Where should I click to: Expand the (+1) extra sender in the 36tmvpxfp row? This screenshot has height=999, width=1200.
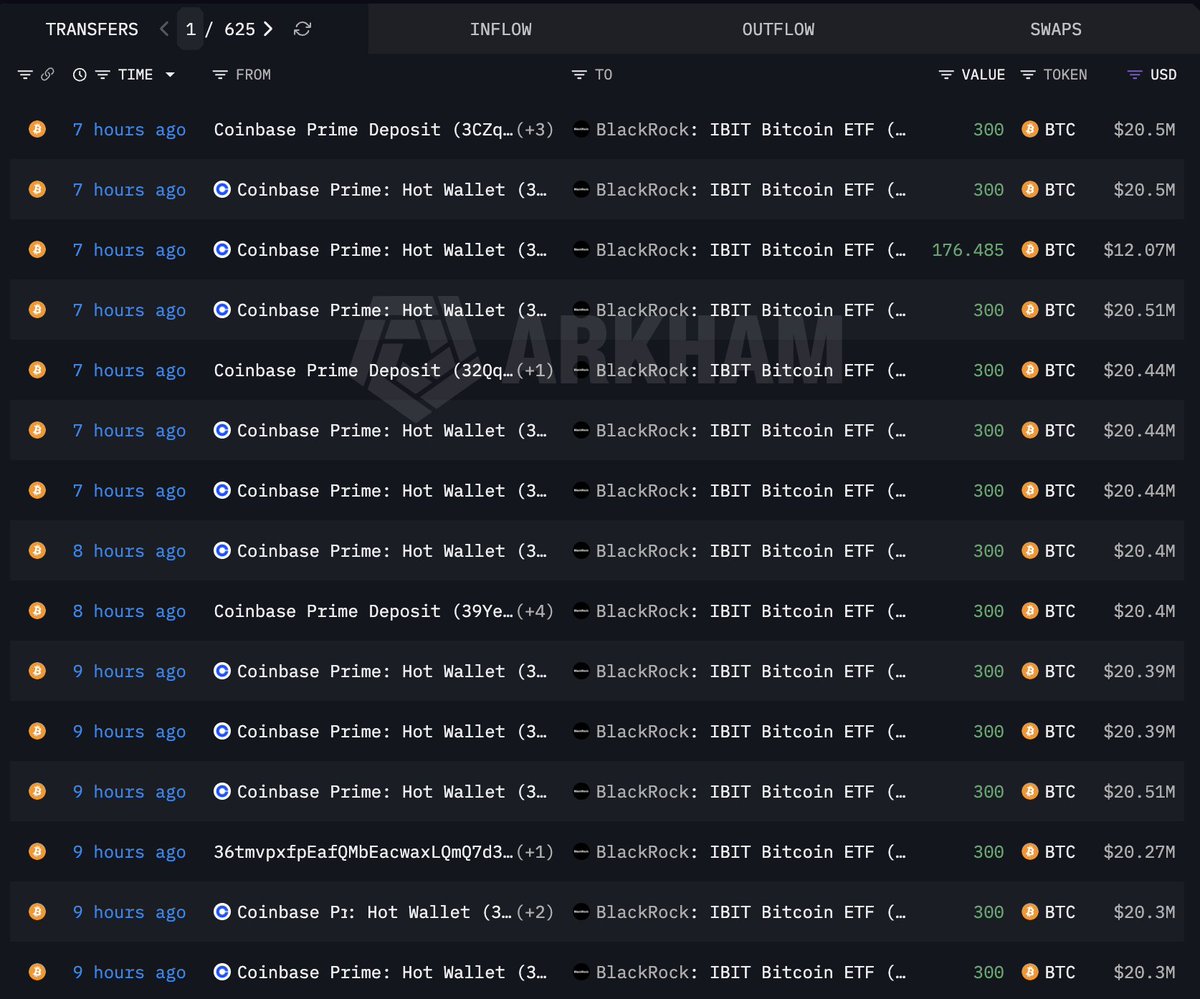(535, 852)
